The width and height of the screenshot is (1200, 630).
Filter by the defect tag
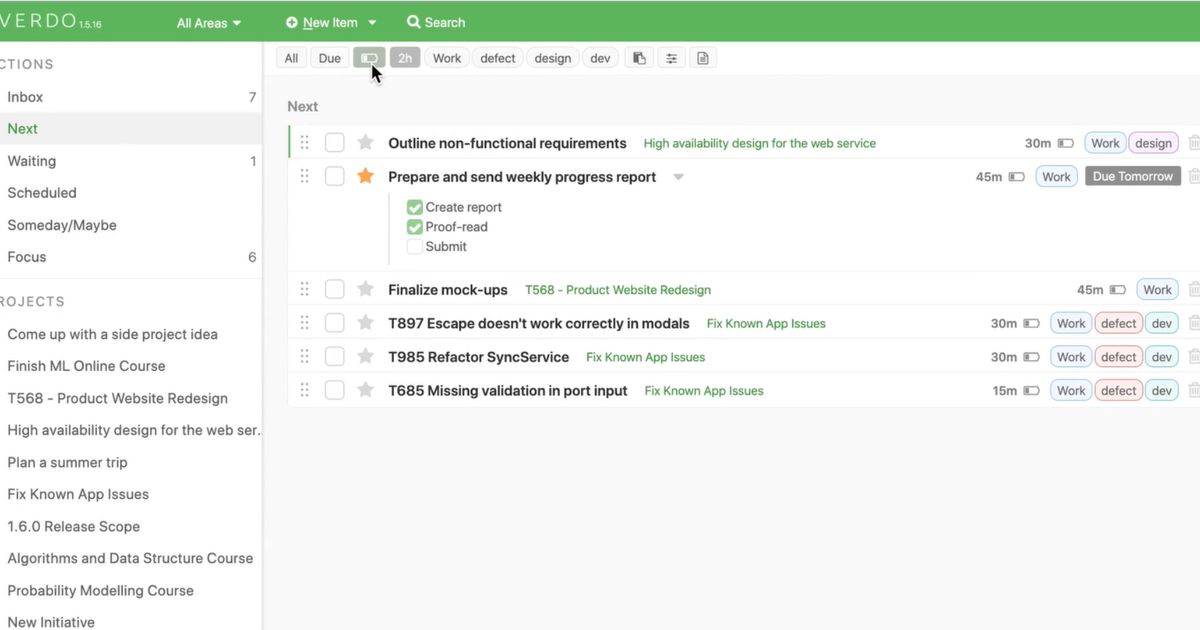point(498,58)
